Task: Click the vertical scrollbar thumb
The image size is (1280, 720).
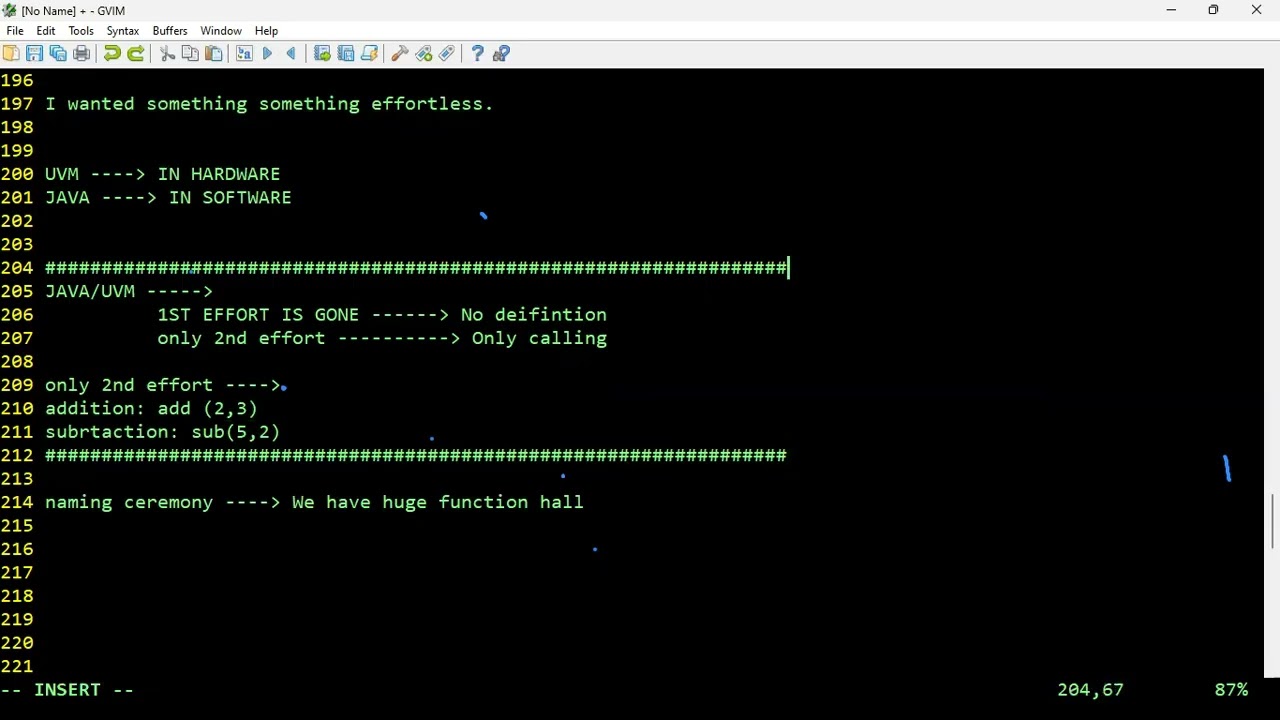Action: (1272, 521)
